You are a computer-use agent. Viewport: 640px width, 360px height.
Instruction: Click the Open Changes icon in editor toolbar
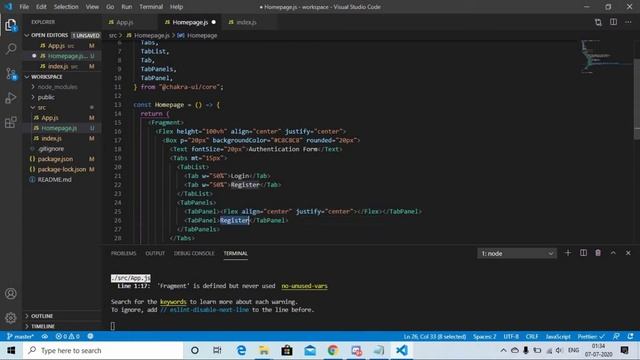coord(598,22)
